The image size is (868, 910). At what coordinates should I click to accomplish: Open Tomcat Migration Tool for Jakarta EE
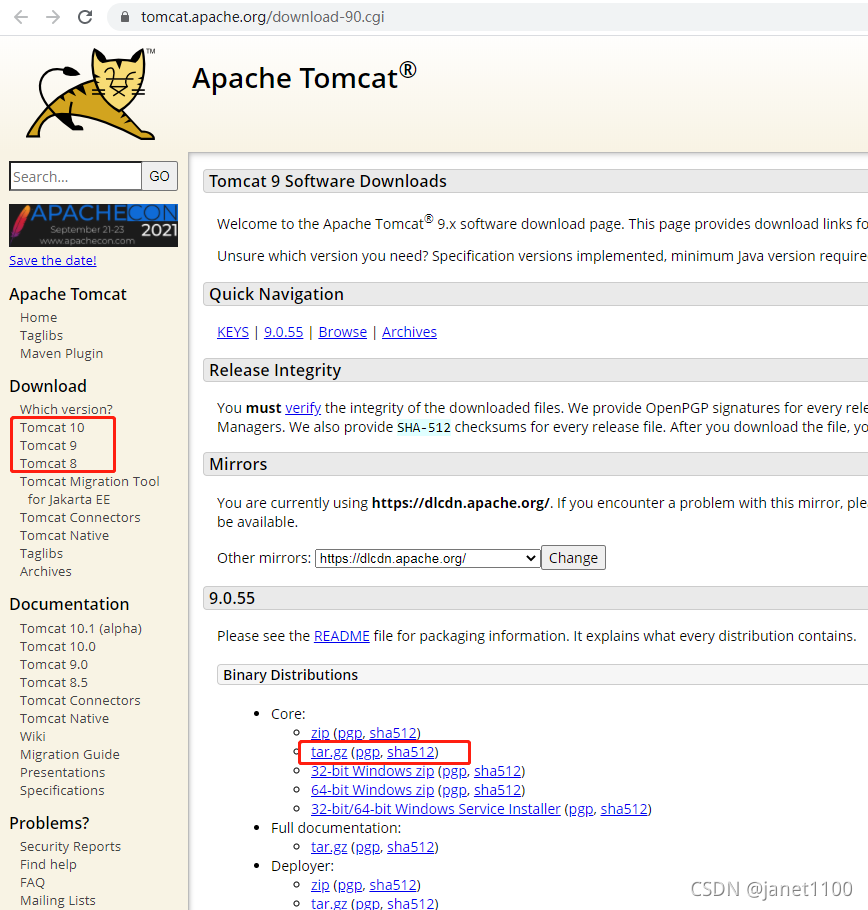pos(89,490)
